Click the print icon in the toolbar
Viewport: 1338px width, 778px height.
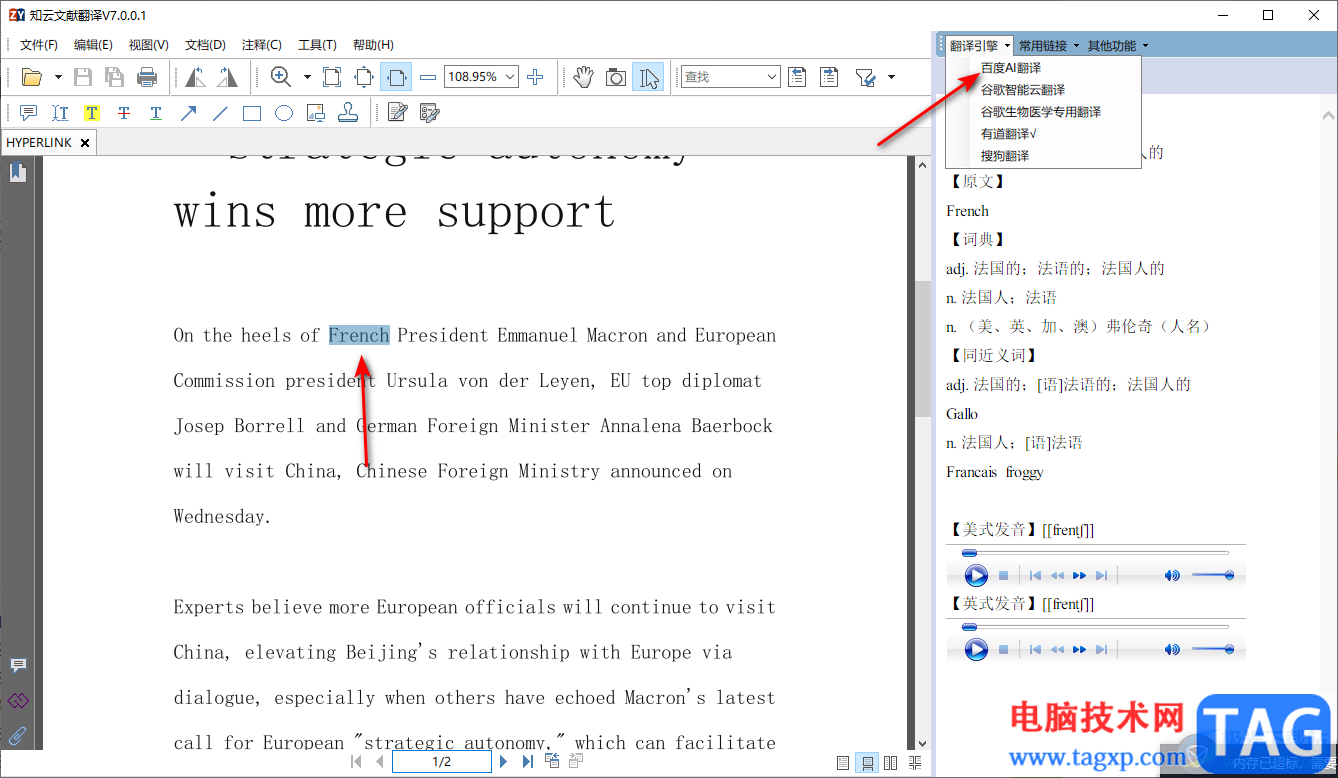pyautogui.click(x=147, y=77)
